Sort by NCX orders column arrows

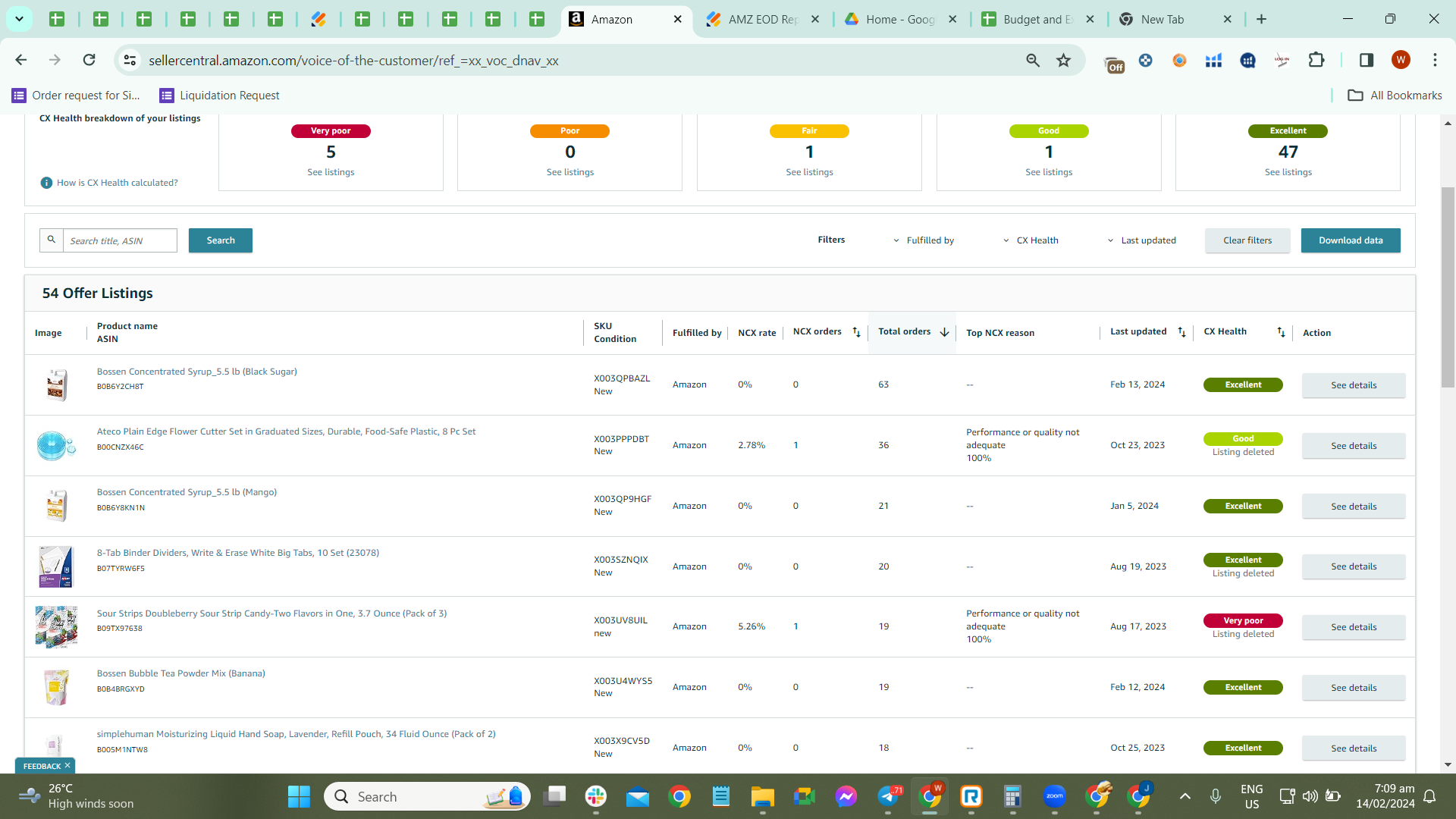856,332
